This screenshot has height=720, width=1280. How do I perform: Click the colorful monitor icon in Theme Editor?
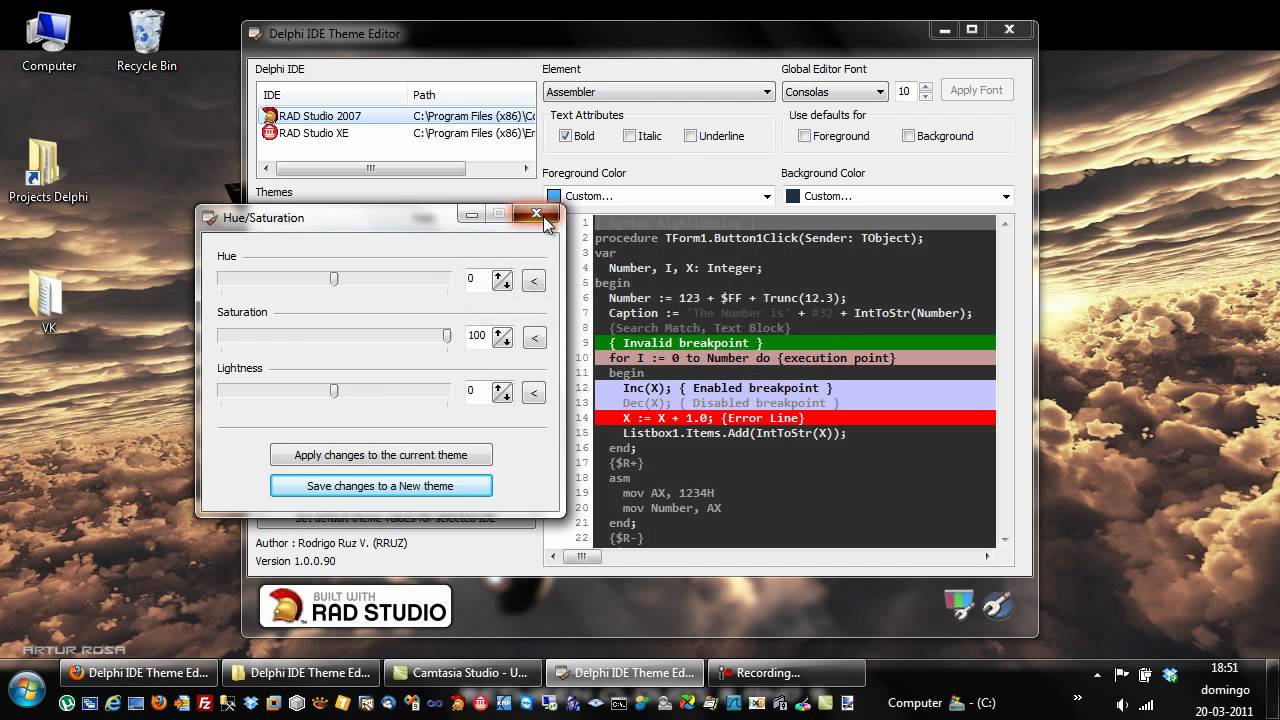pos(959,604)
